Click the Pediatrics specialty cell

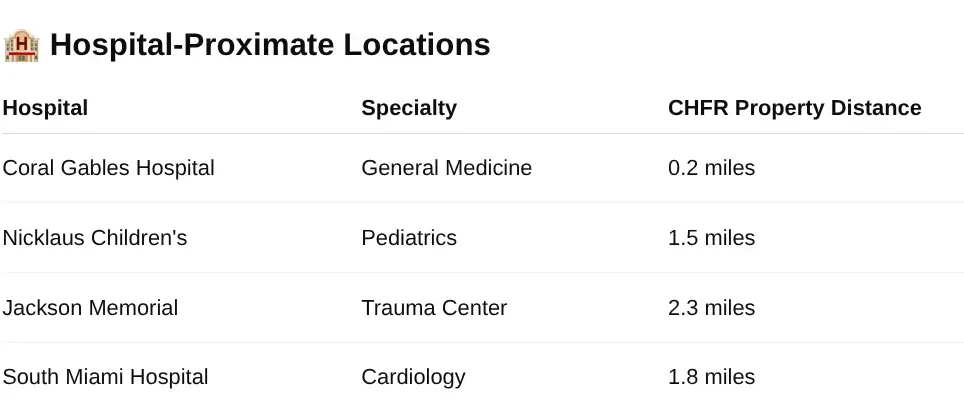pyautogui.click(x=409, y=238)
